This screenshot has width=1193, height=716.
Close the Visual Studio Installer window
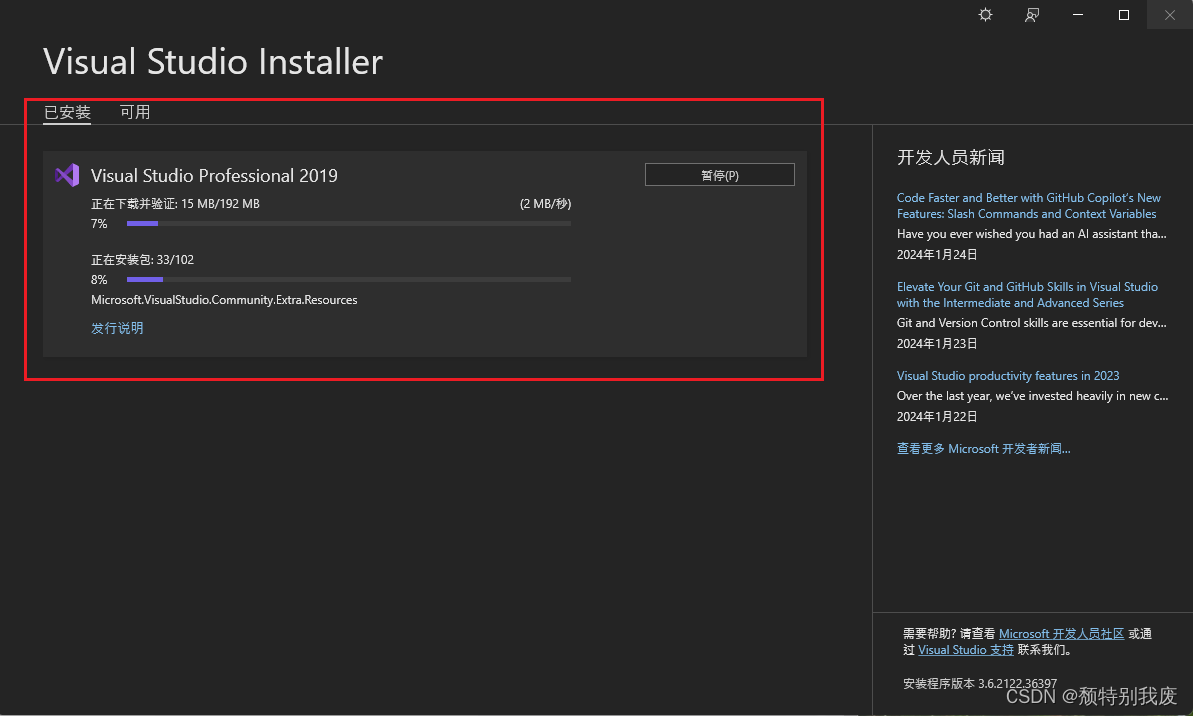point(1169,15)
